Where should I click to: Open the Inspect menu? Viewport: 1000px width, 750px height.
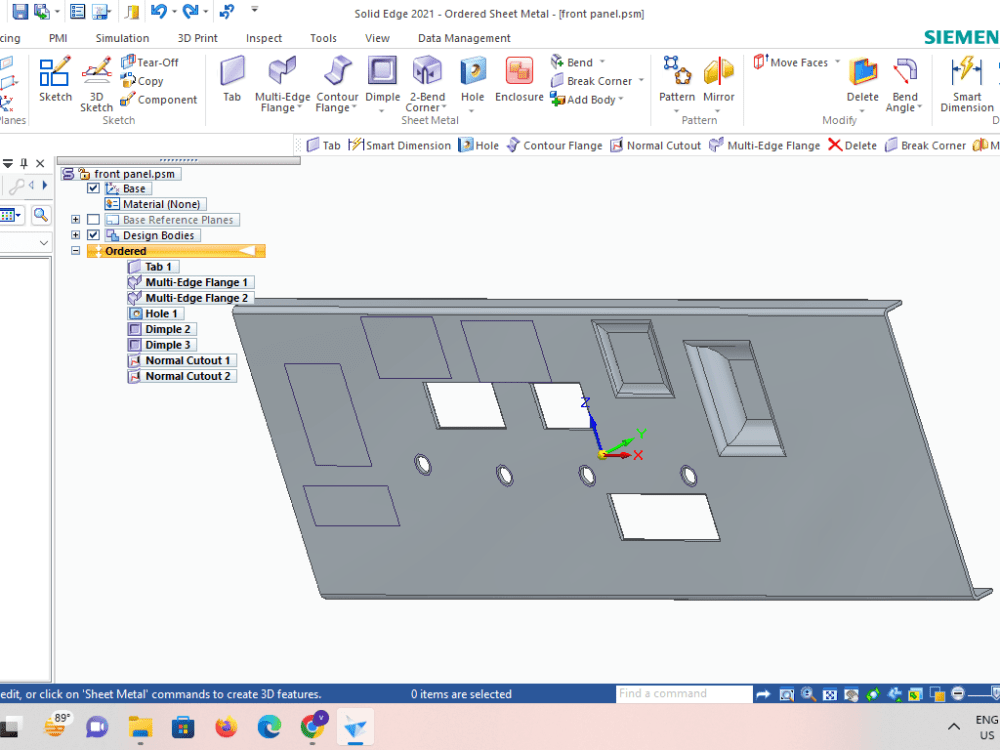coord(264,38)
